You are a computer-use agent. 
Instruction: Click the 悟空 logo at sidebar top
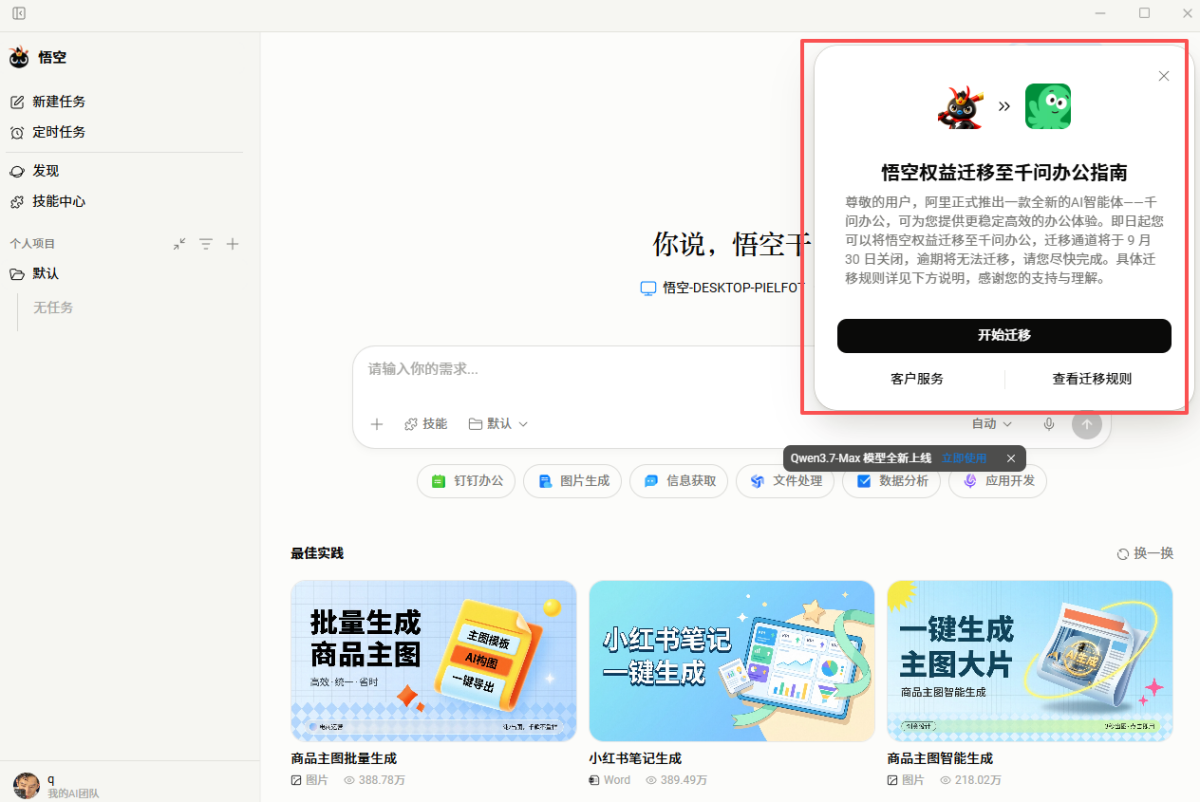(19, 57)
